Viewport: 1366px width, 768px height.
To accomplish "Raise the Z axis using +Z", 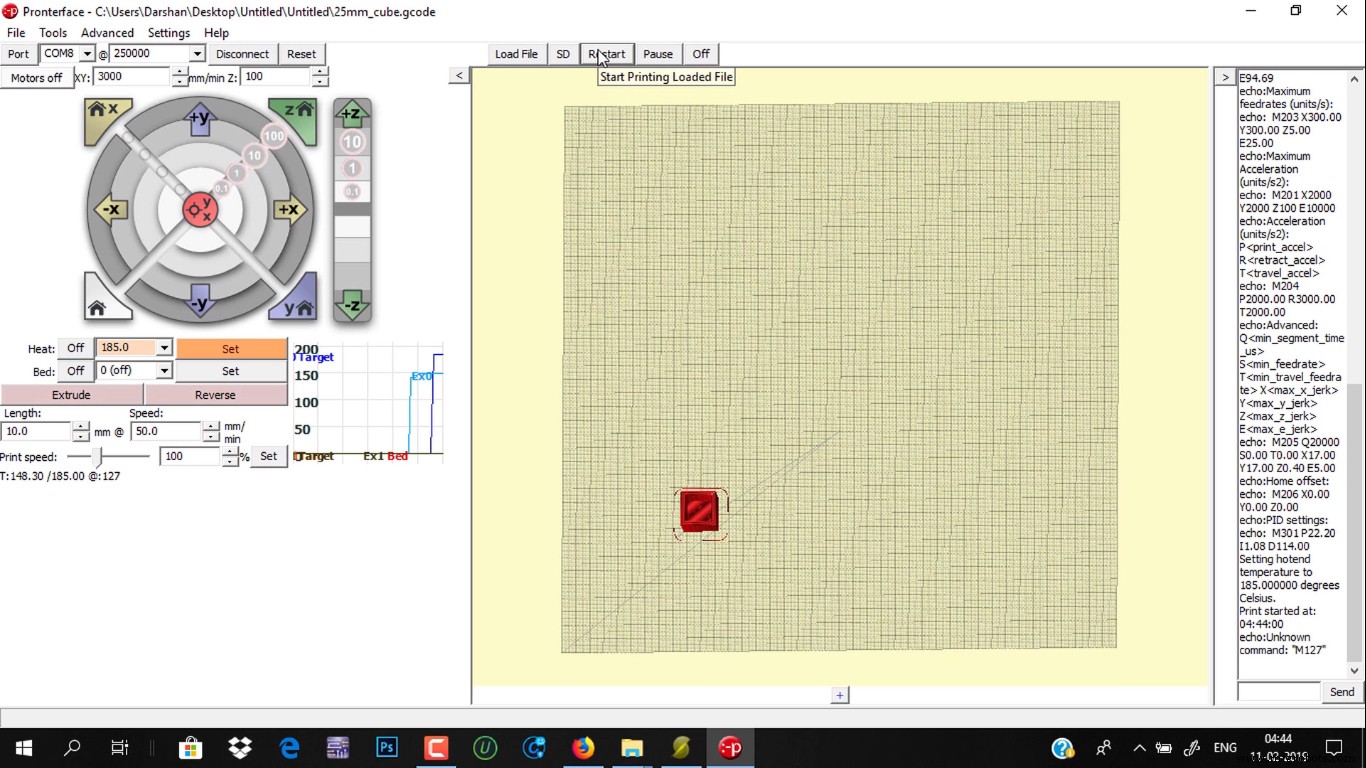I will tap(352, 113).
